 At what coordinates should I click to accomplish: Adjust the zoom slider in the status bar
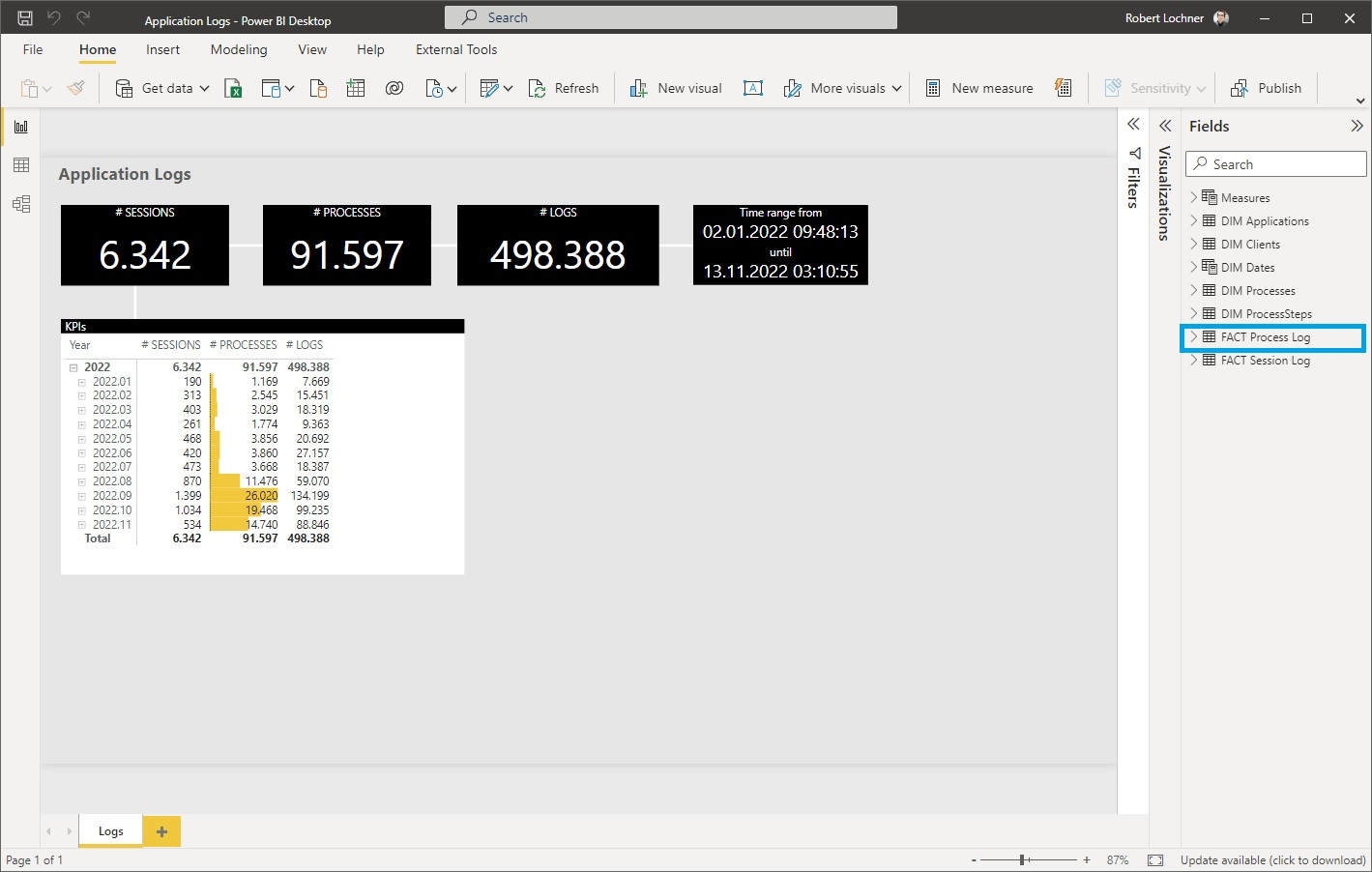tap(1024, 859)
